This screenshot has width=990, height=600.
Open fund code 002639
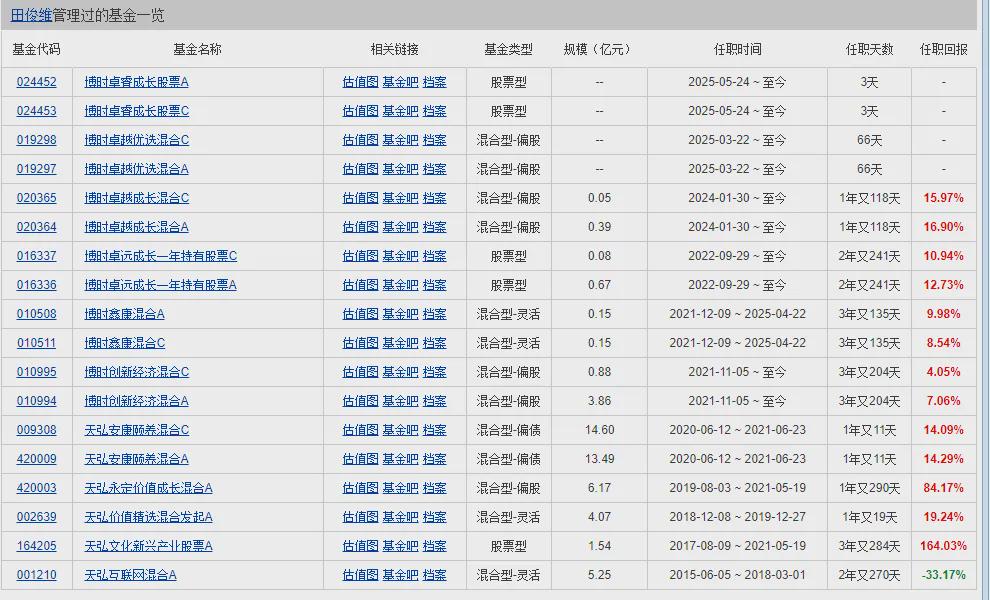click(x=37, y=517)
